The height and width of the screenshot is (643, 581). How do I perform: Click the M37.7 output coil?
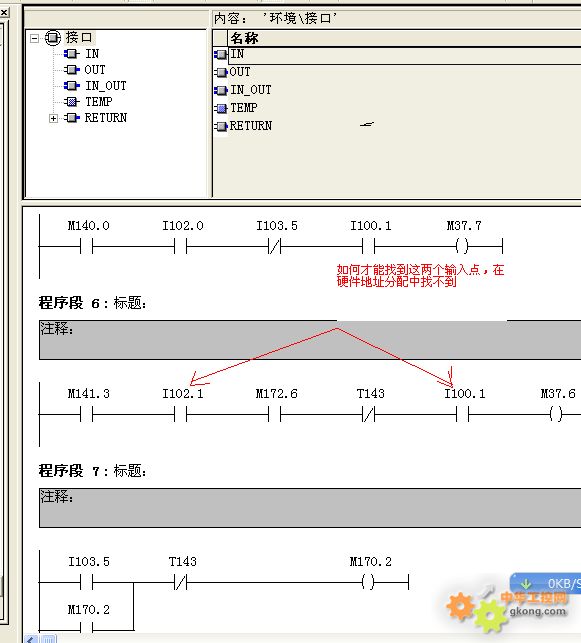(463, 246)
